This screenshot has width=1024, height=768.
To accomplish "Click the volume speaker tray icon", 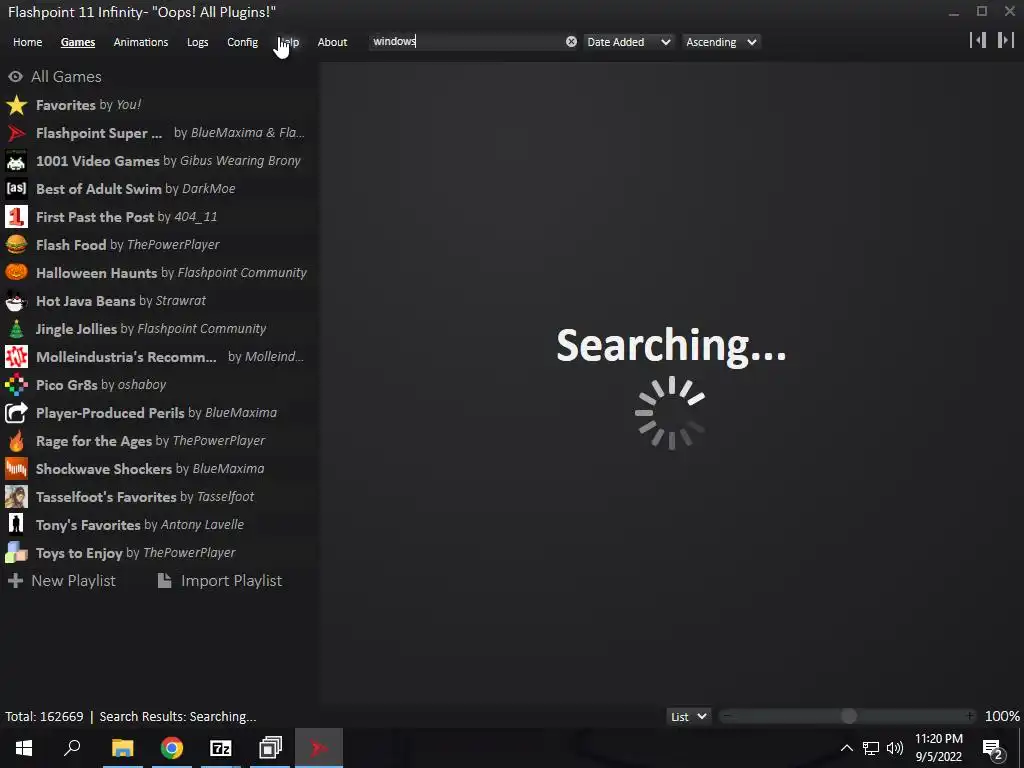I will point(895,748).
